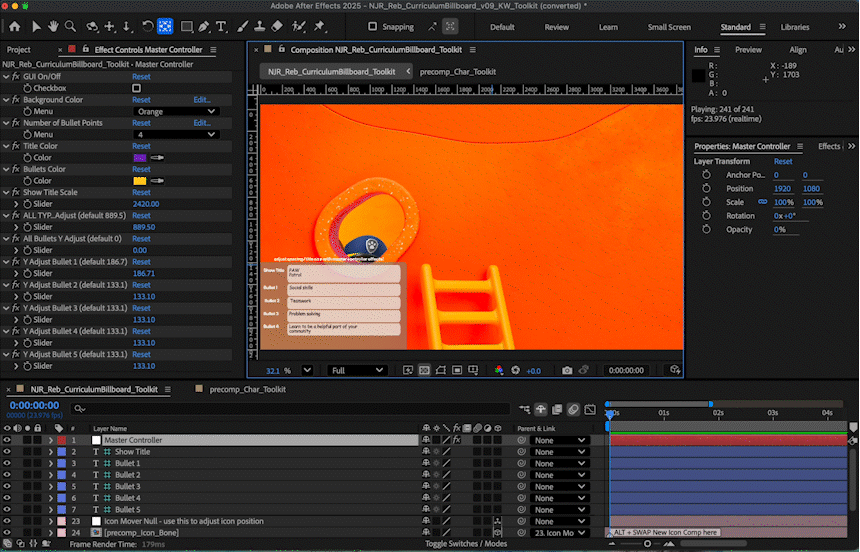Select the Puppet Pin tool
The image size is (860, 552).
pyautogui.click(x=319, y=26)
